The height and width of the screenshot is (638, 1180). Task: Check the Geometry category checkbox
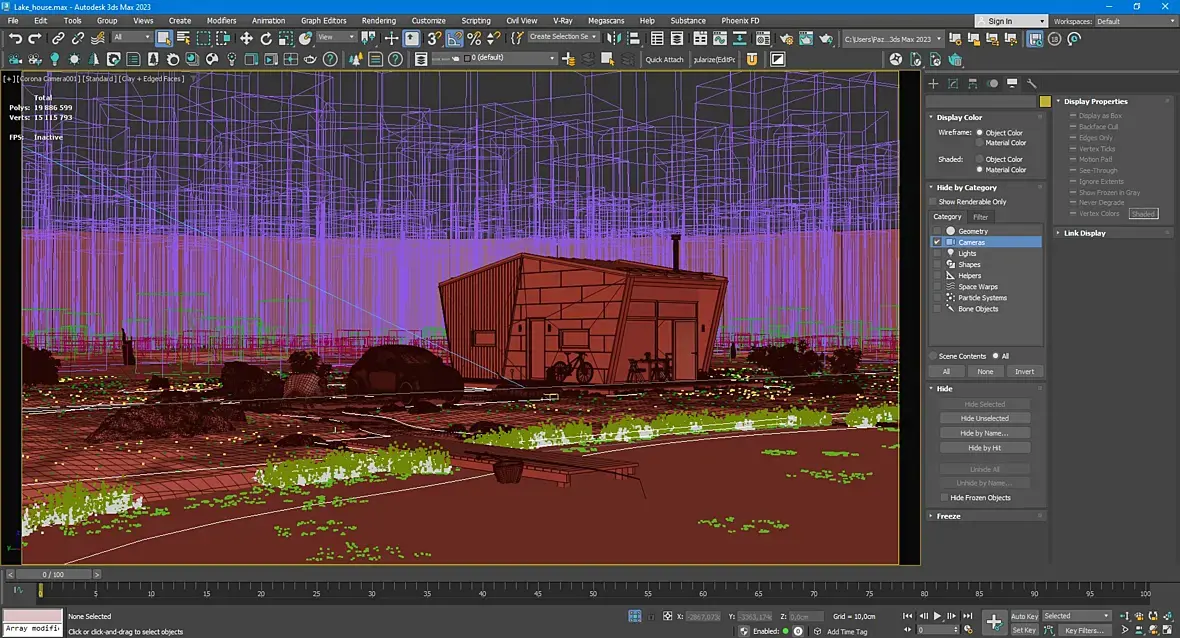[937, 231]
